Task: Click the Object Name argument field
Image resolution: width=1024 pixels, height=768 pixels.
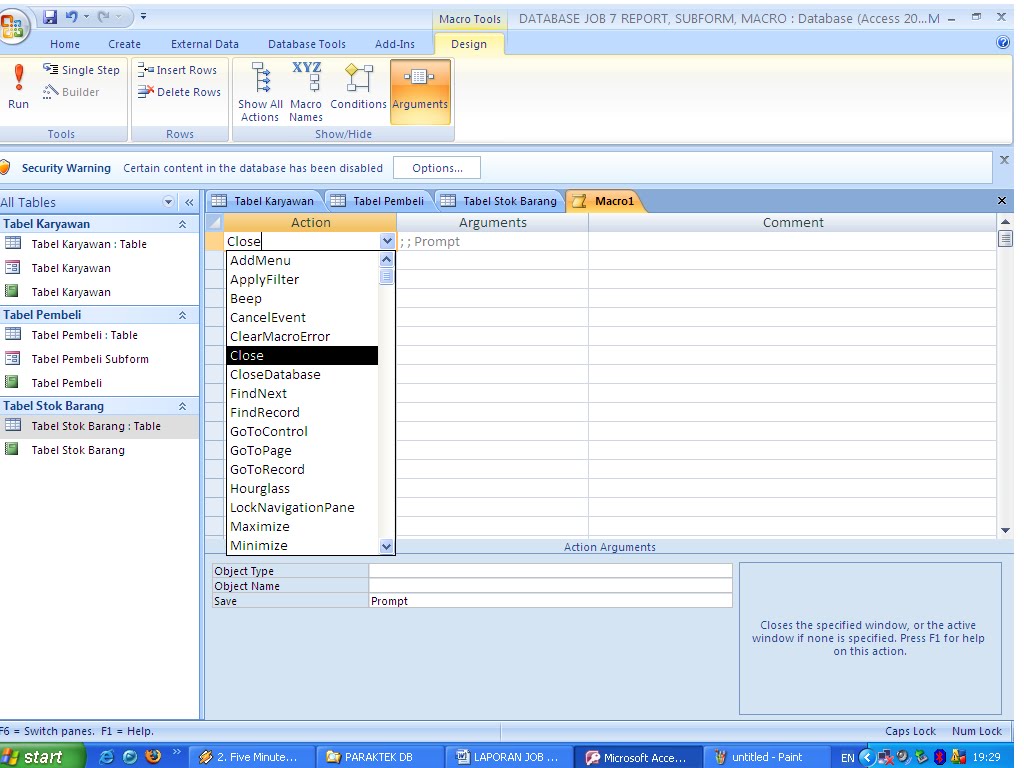Action: click(550, 586)
